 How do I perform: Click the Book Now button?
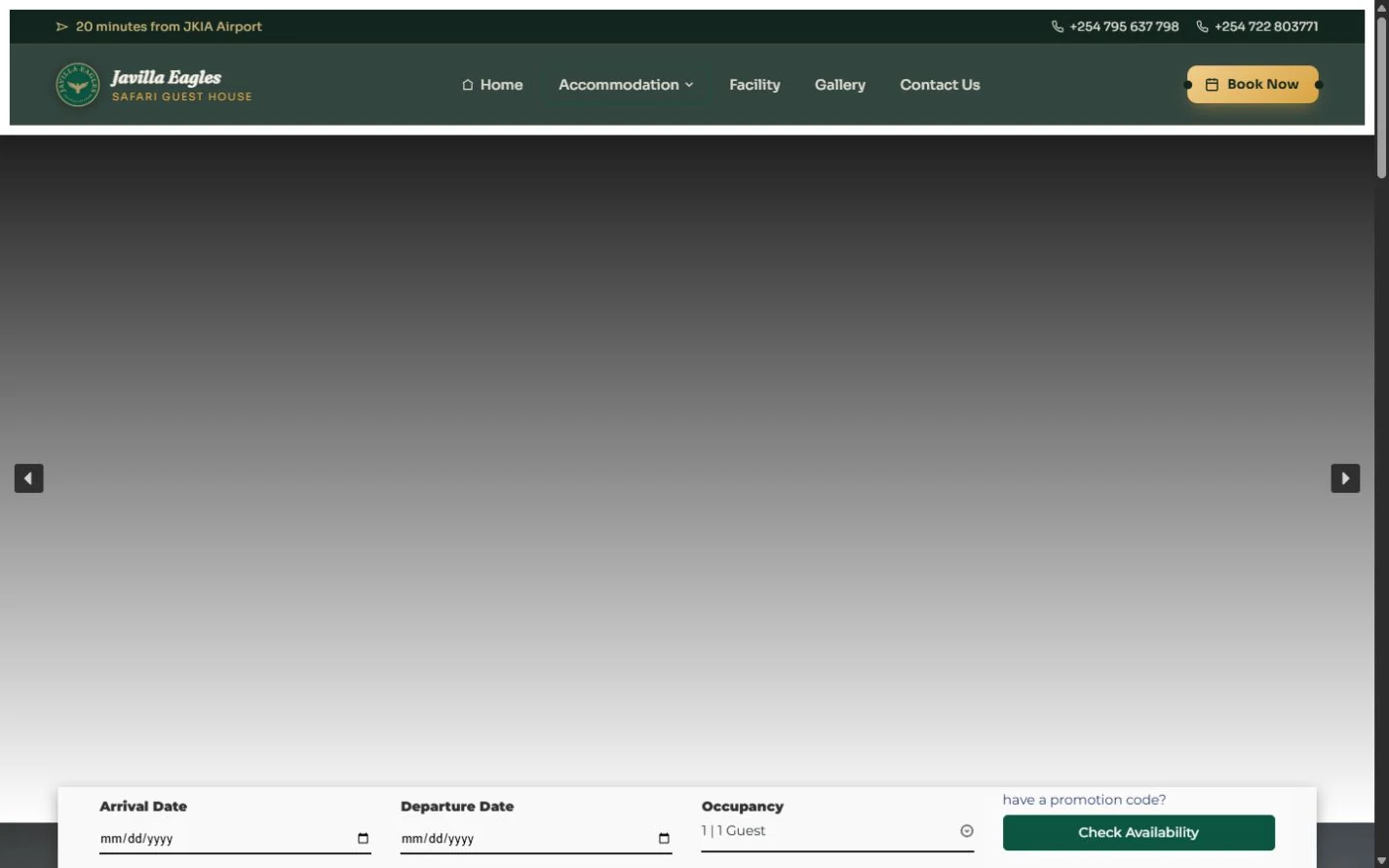(1253, 85)
